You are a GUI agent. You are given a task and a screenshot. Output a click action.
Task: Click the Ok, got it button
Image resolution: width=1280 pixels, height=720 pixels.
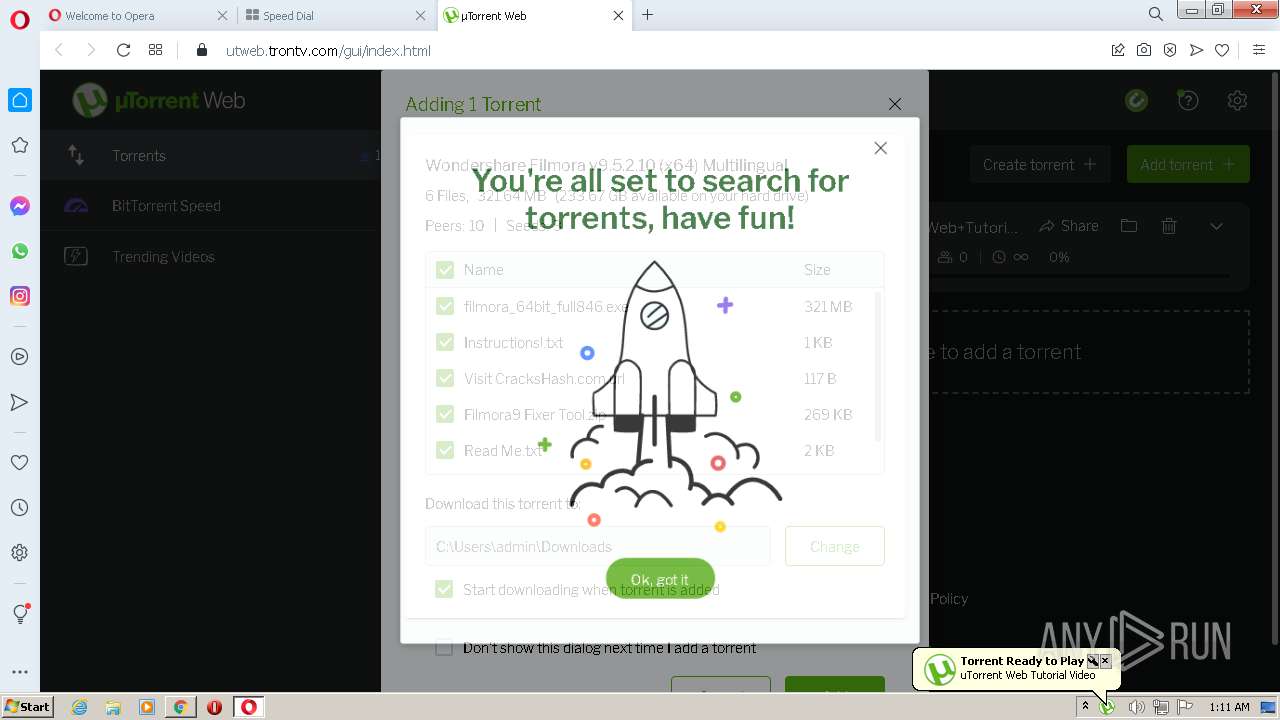660,579
